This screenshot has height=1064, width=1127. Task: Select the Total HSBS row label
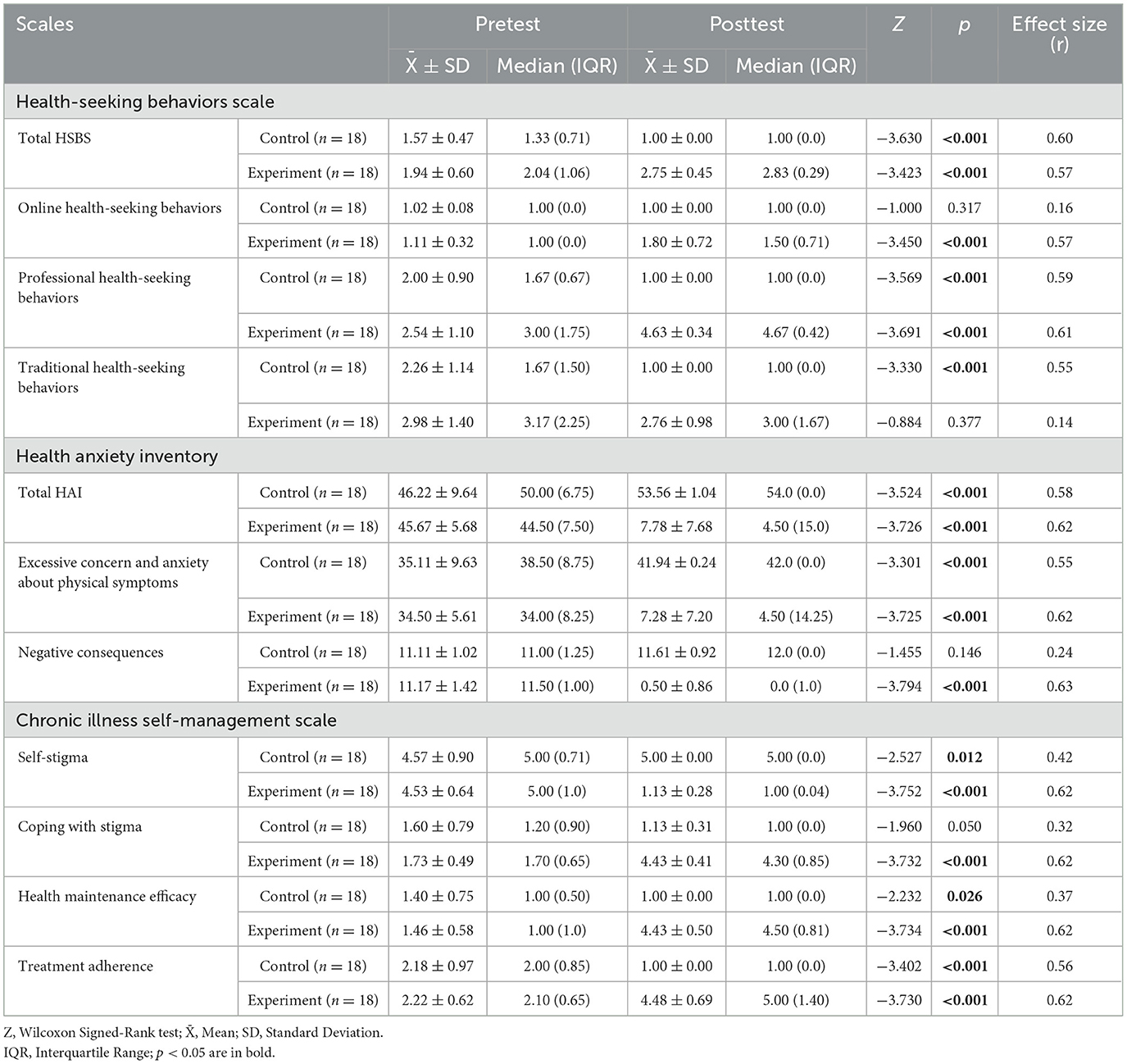pyautogui.click(x=55, y=139)
